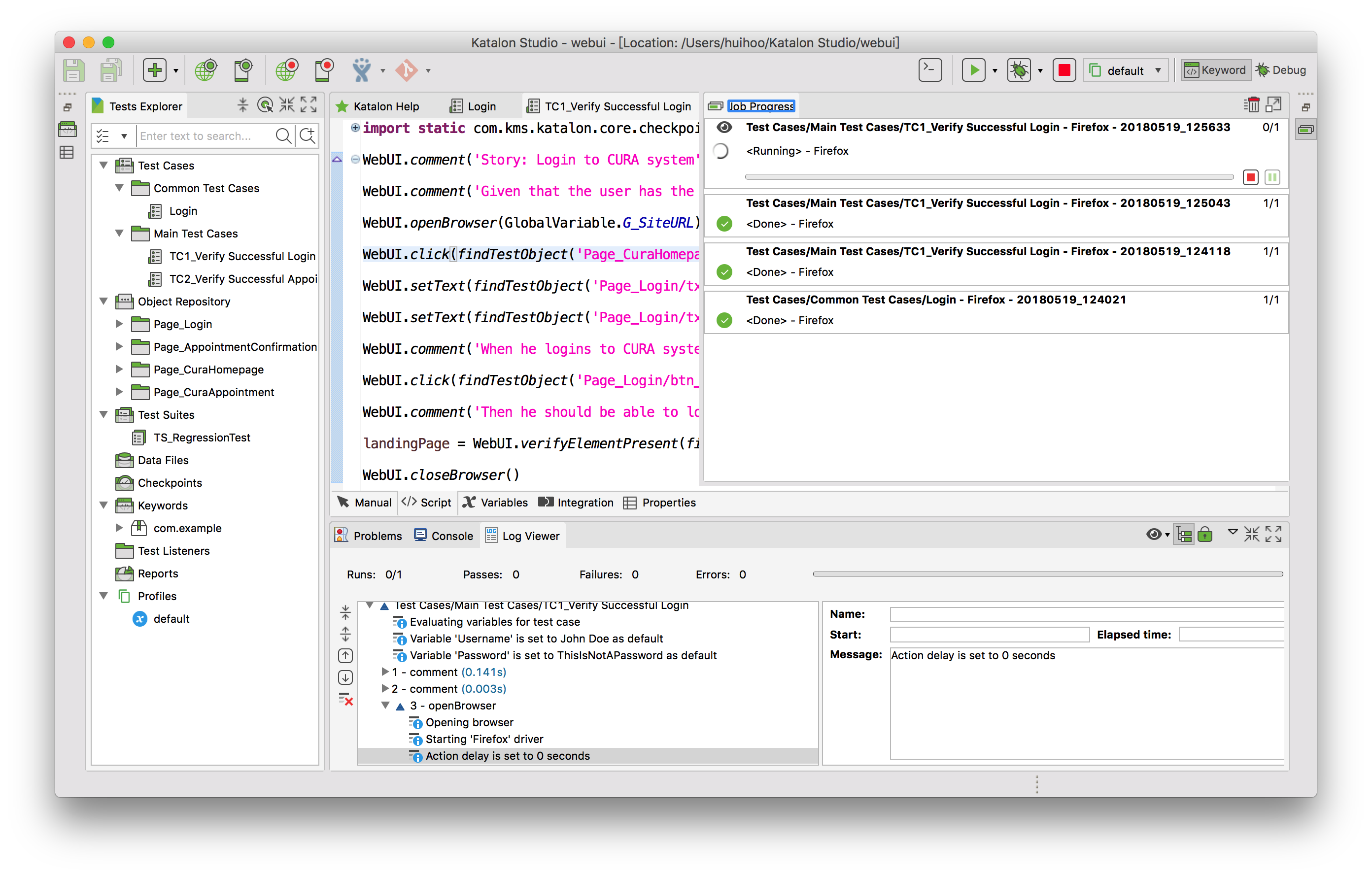1372x876 pixels.
Task: Toggle tree view mode in Log Viewer
Action: (1184, 534)
